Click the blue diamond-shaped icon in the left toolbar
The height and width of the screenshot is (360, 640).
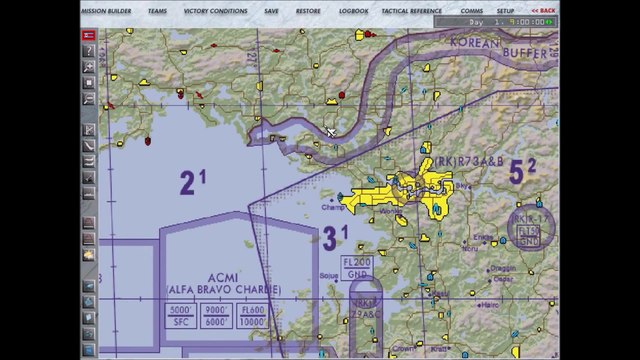89,302
